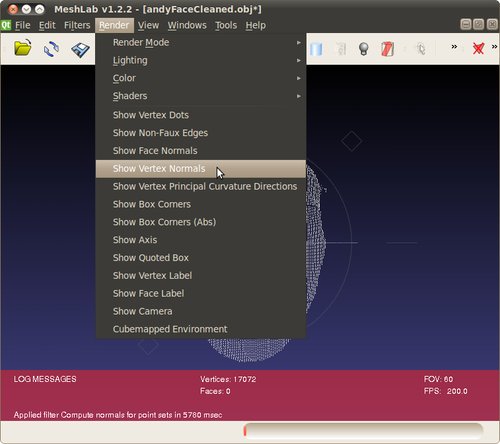Viewport: 500px width, 444px height.
Task: Click the Reload mesh arrows icon
Action: click(51, 49)
